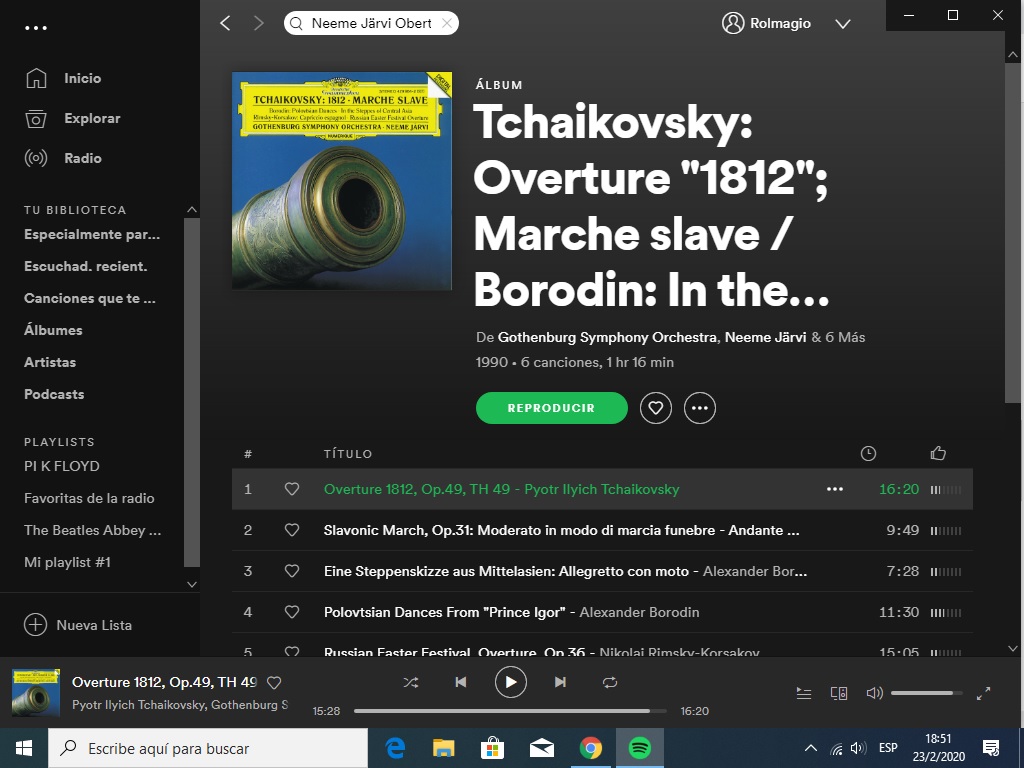
Task: Like Overture 1812 track row heart
Action: coord(292,489)
